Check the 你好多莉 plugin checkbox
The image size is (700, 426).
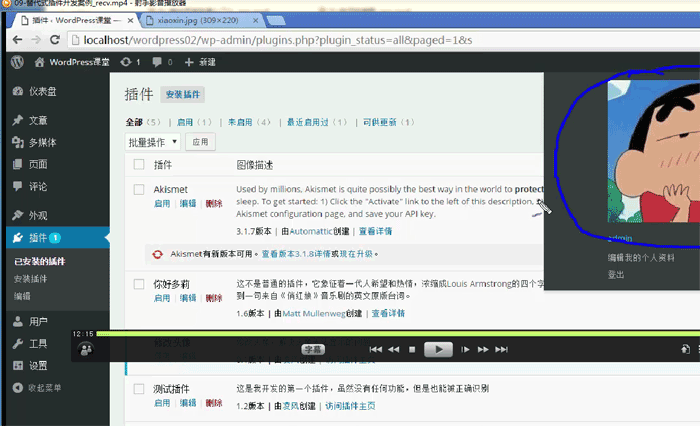point(139,284)
